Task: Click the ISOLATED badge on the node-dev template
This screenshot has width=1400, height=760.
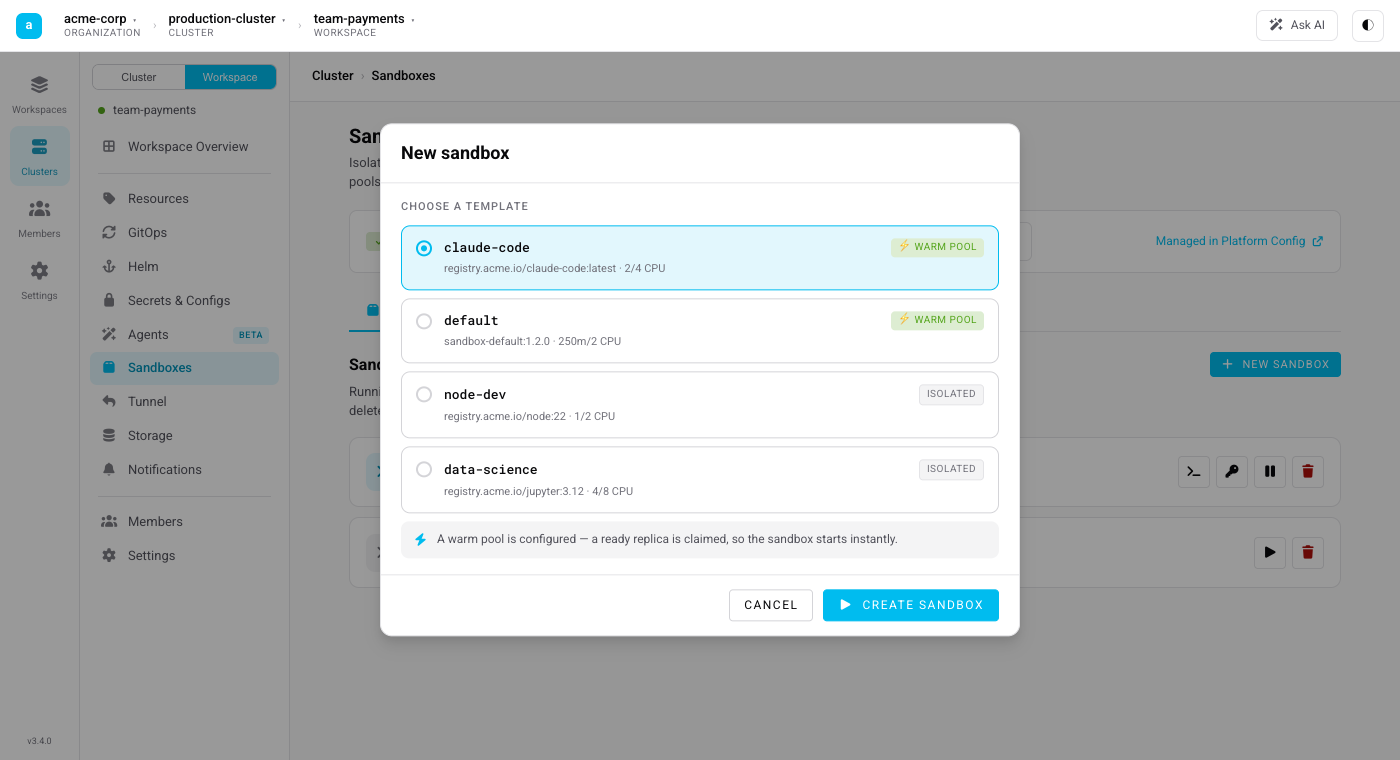Action: pyautogui.click(x=951, y=394)
